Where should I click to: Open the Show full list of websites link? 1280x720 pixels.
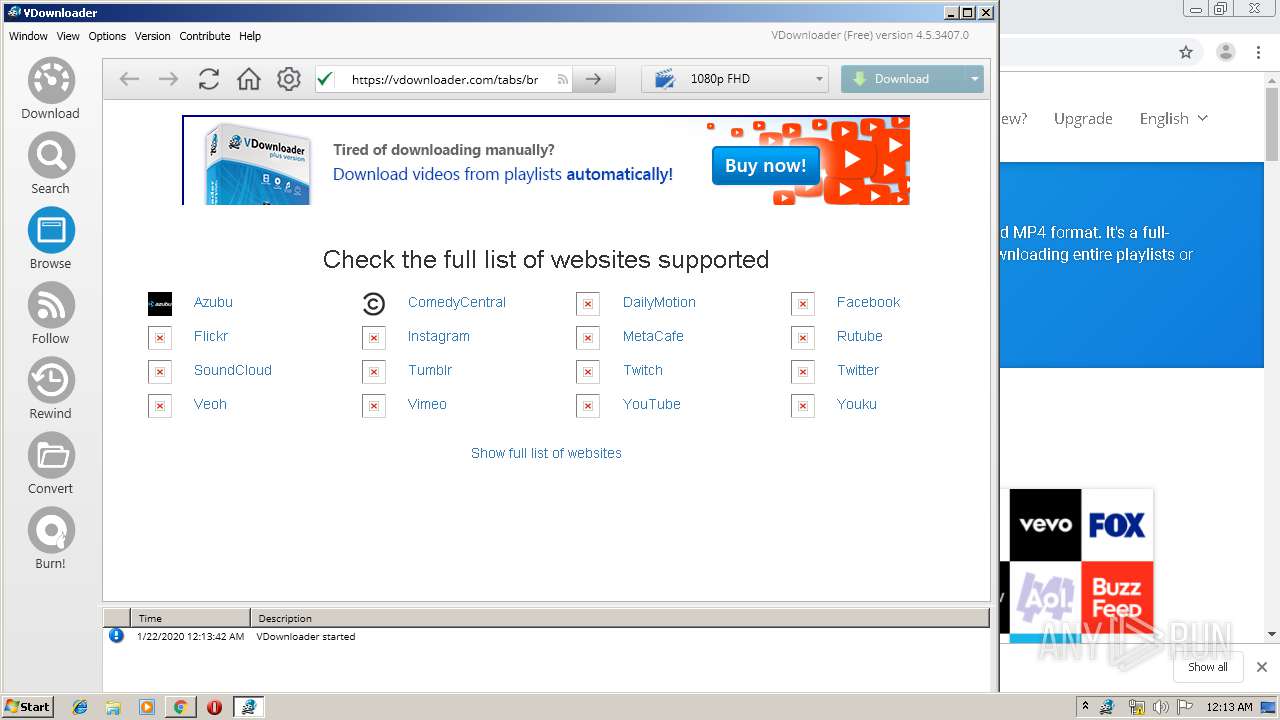tap(546, 453)
